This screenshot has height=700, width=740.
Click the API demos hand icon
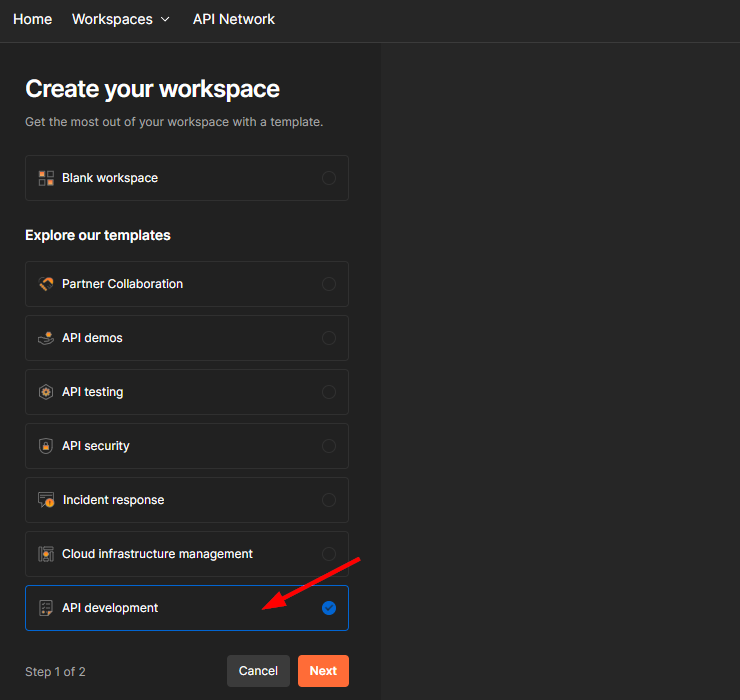tap(46, 338)
